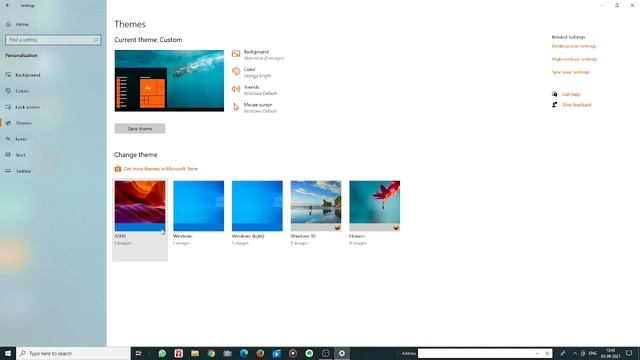Expand the taskbar Address bar dropdown
Screen dimensions: 640x360
[x=537, y=353]
